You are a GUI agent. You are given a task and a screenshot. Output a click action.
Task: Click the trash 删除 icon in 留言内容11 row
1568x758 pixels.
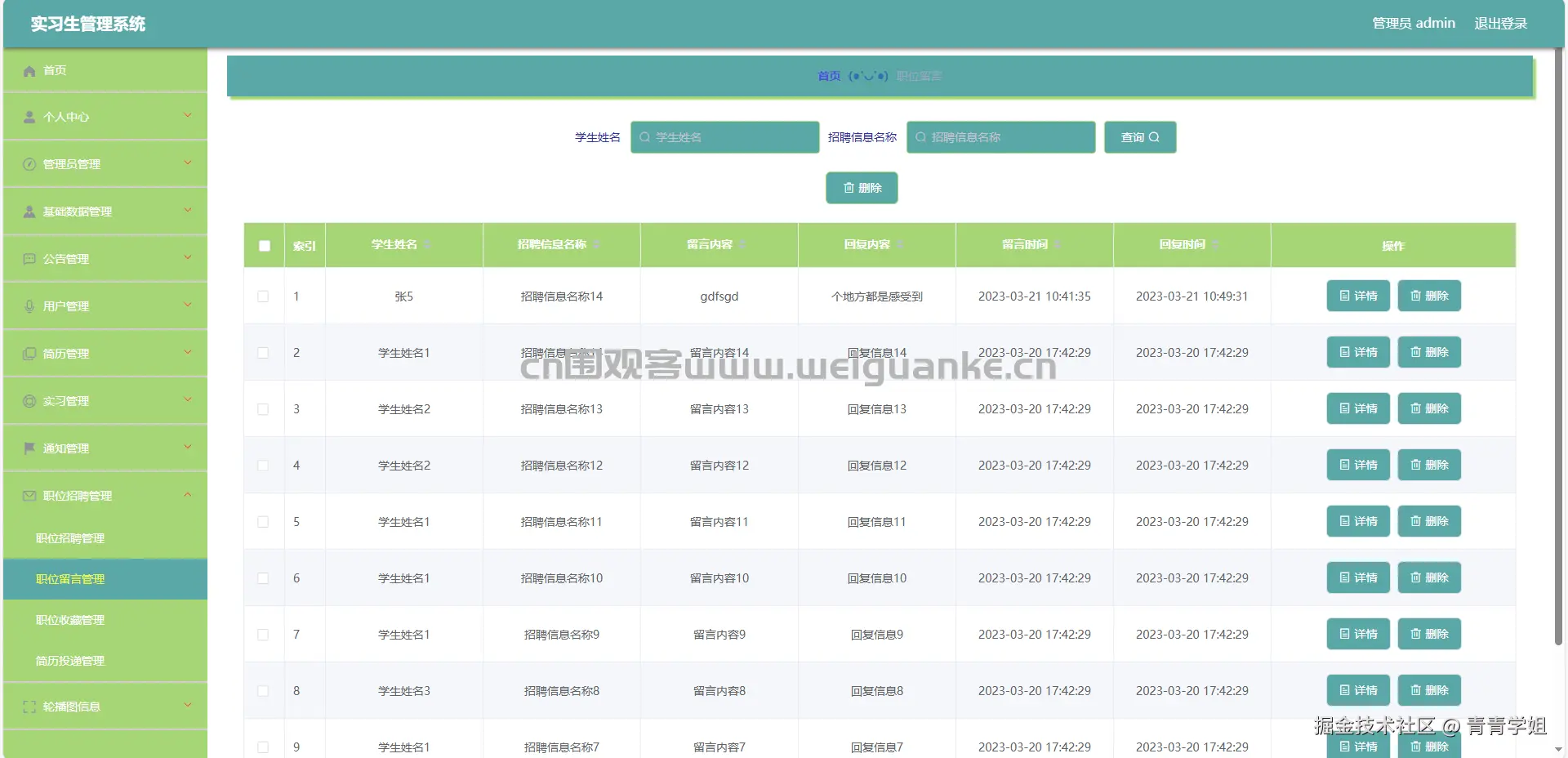pyautogui.click(x=1415, y=521)
